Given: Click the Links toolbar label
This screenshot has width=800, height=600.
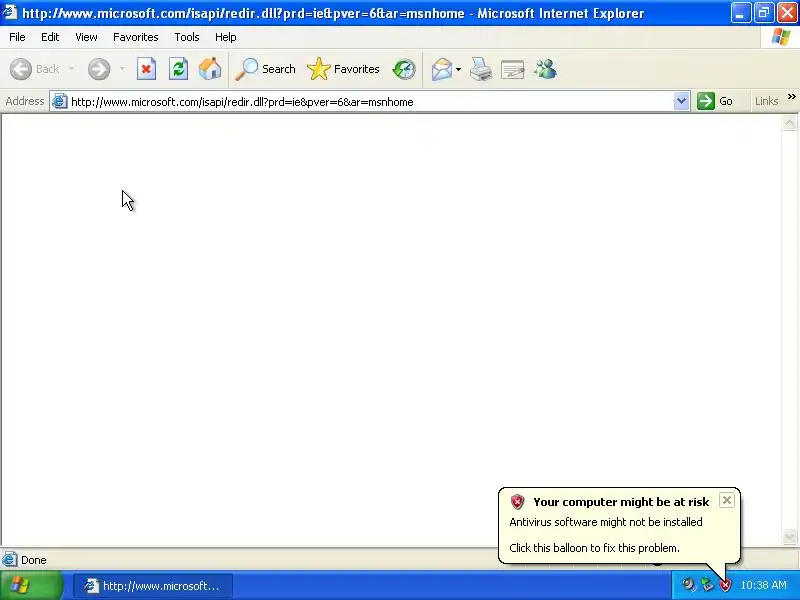Looking at the screenshot, I should click(x=766, y=101).
